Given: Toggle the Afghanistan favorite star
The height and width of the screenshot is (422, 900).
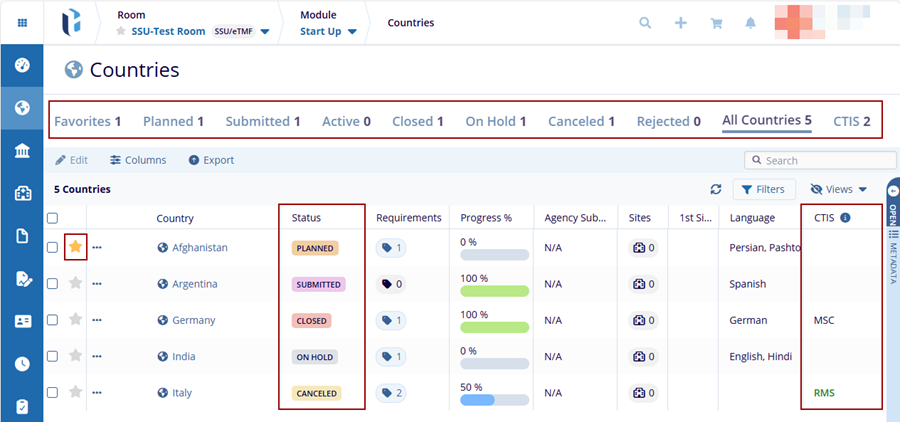Looking at the screenshot, I should click(x=75, y=247).
